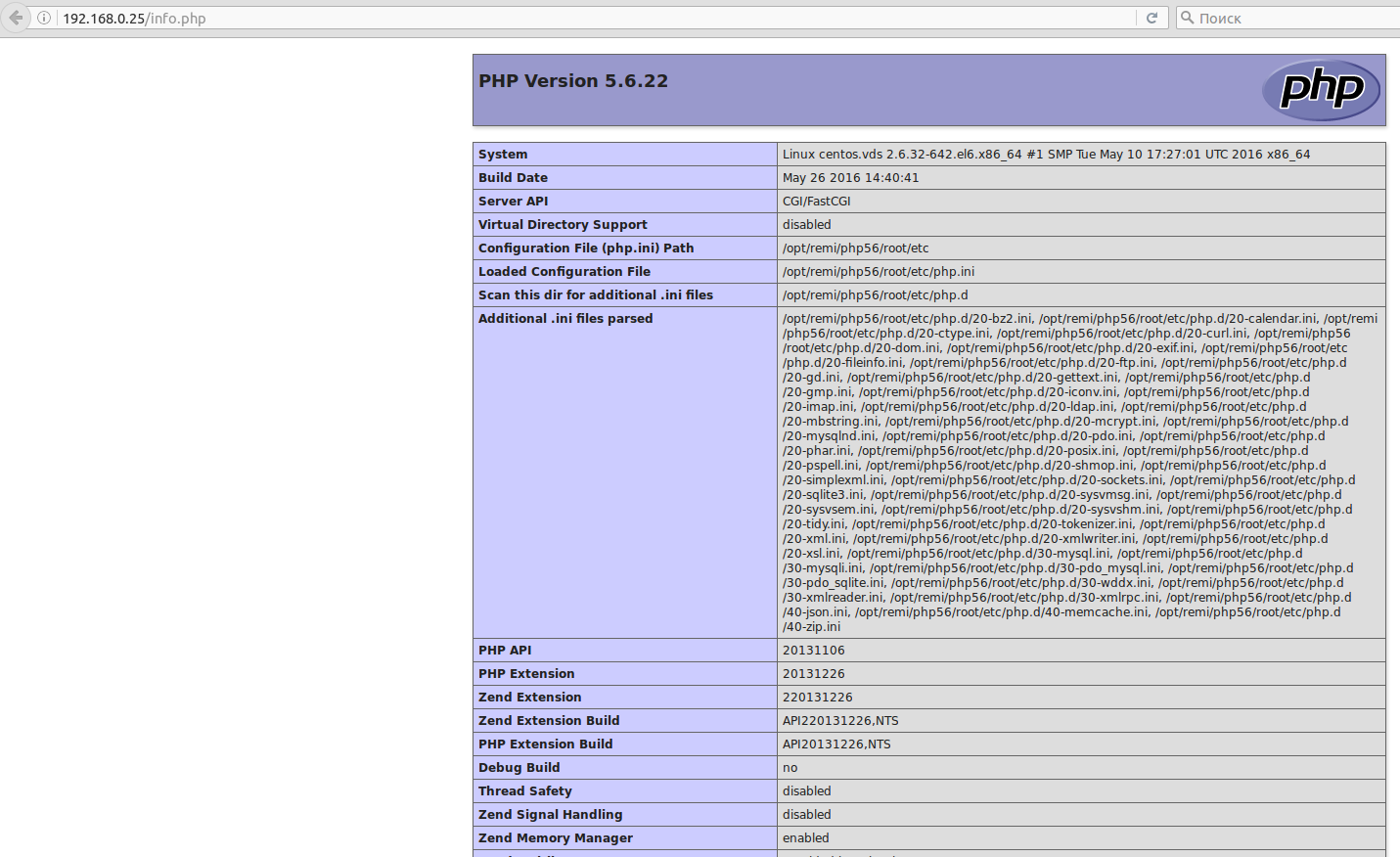The height and width of the screenshot is (857, 1400).
Task: Select /opt/remi/php56/root/etc/php.ini value
Action: point(879,272)
